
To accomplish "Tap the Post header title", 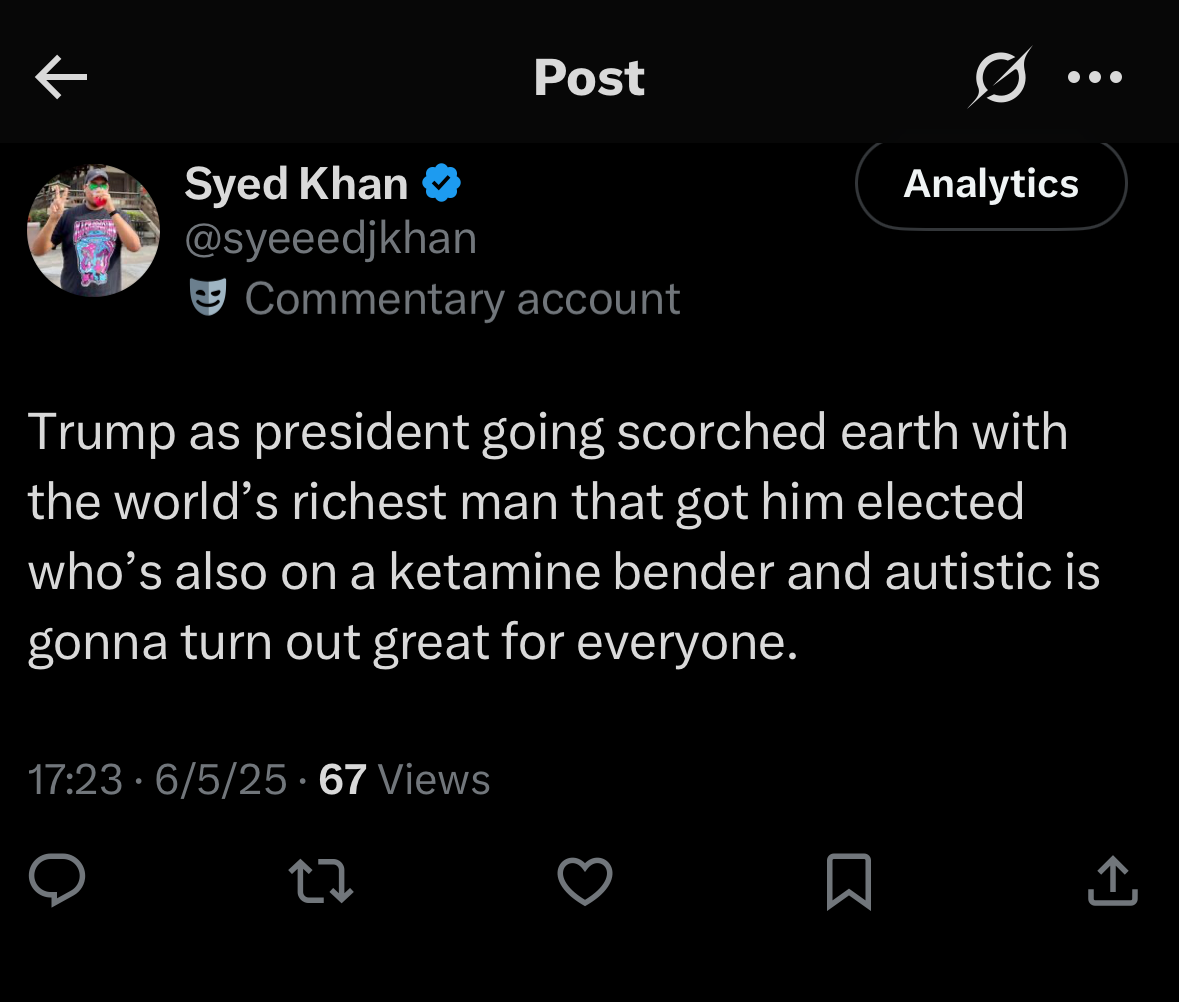I will click(x=589, y=77).
